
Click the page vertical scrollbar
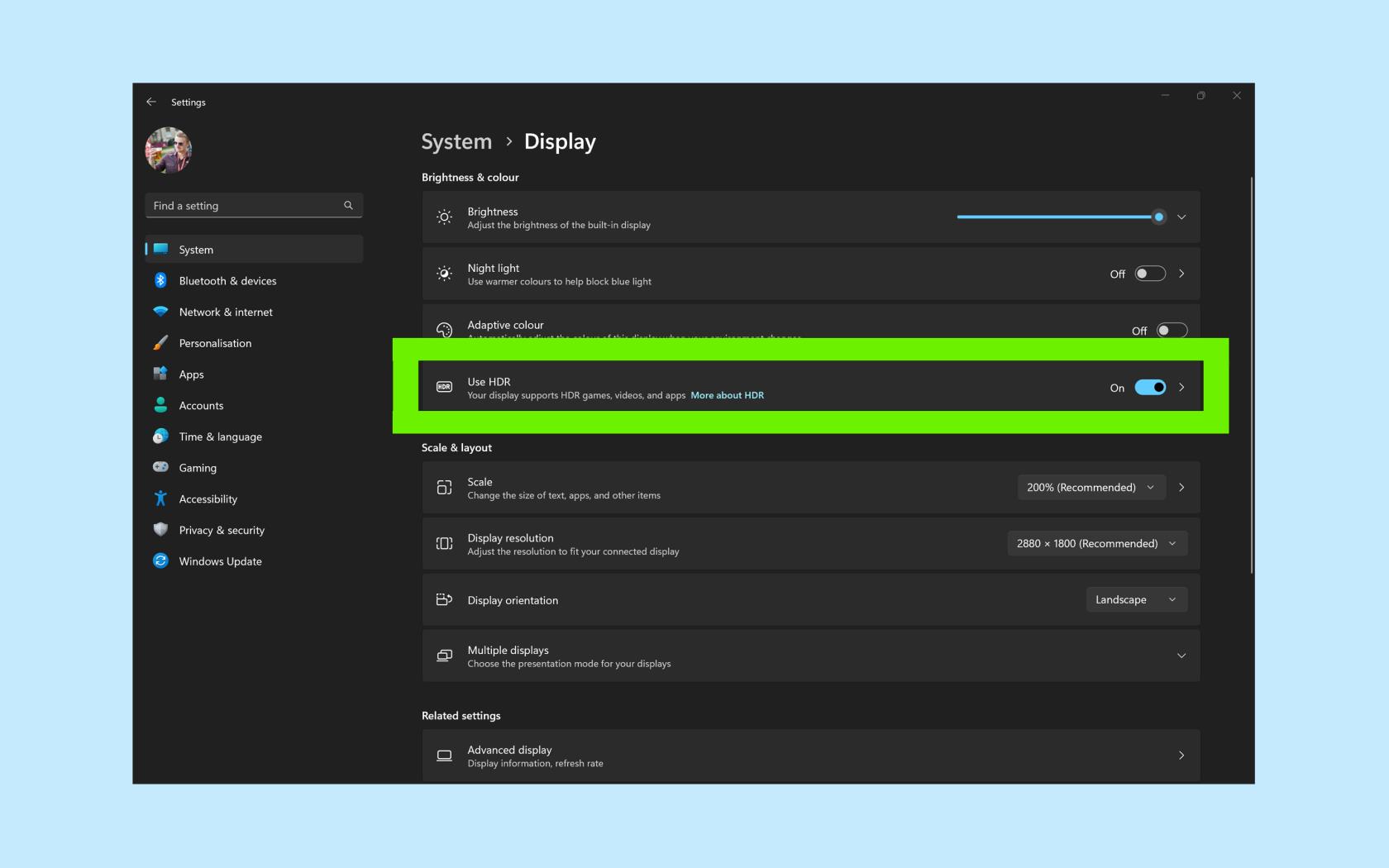point(1252,375)
